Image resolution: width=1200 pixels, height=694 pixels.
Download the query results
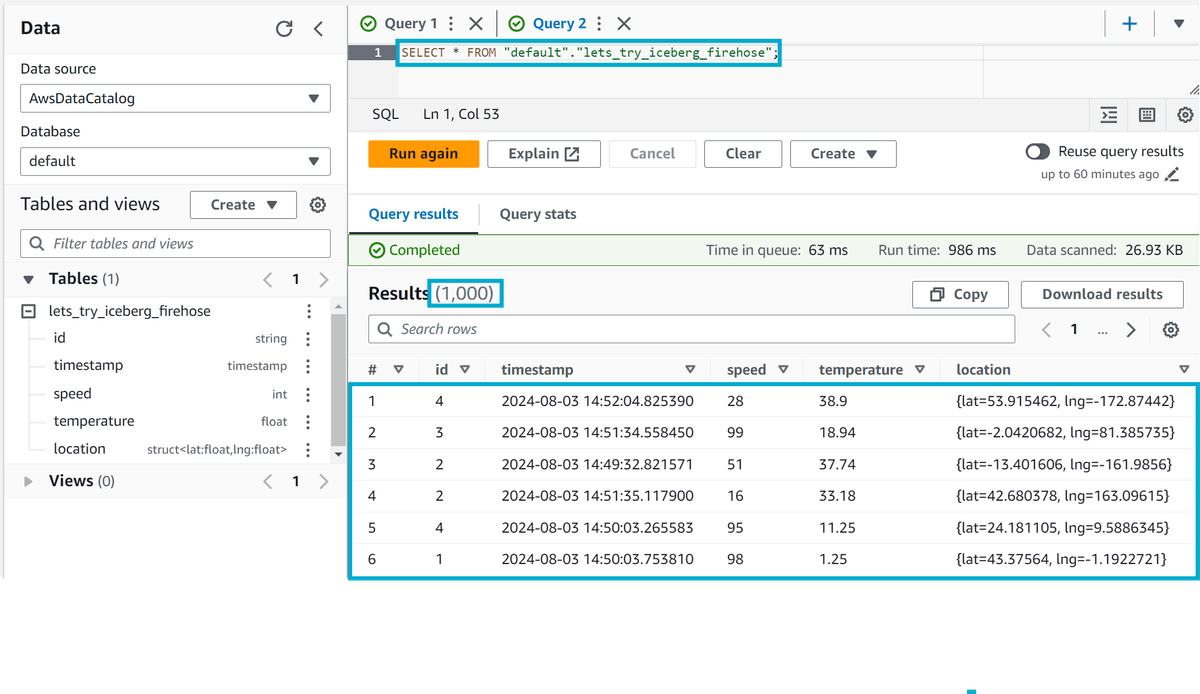point(1101,294)
